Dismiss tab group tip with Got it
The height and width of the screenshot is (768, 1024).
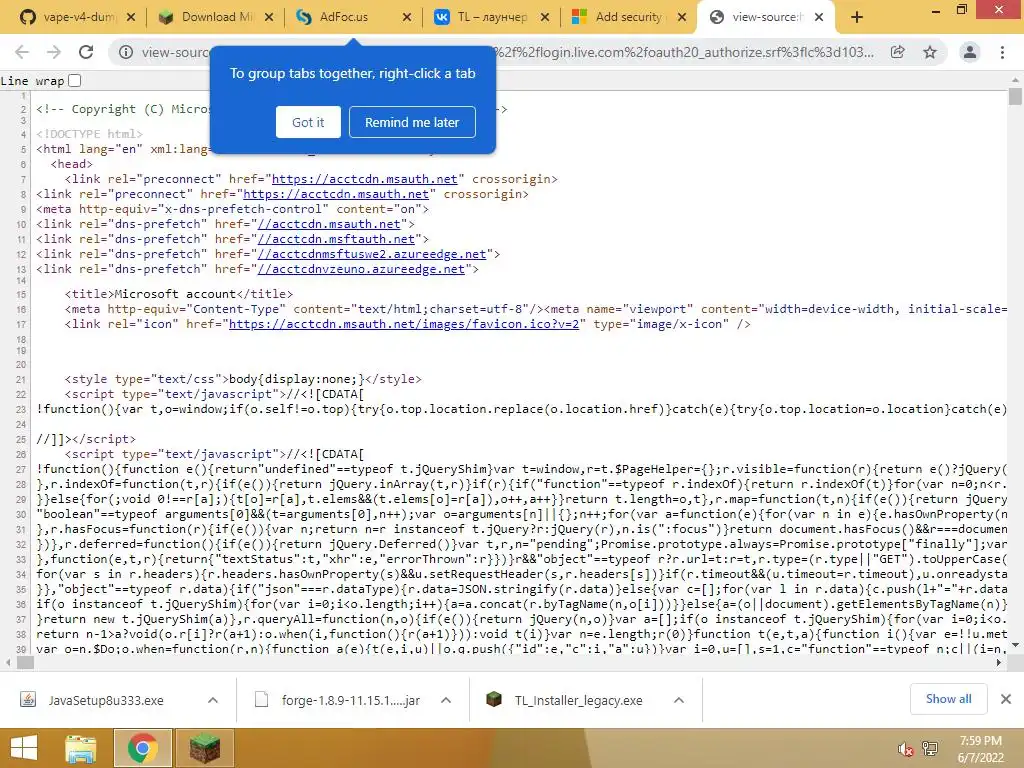(x=308, y=122)
